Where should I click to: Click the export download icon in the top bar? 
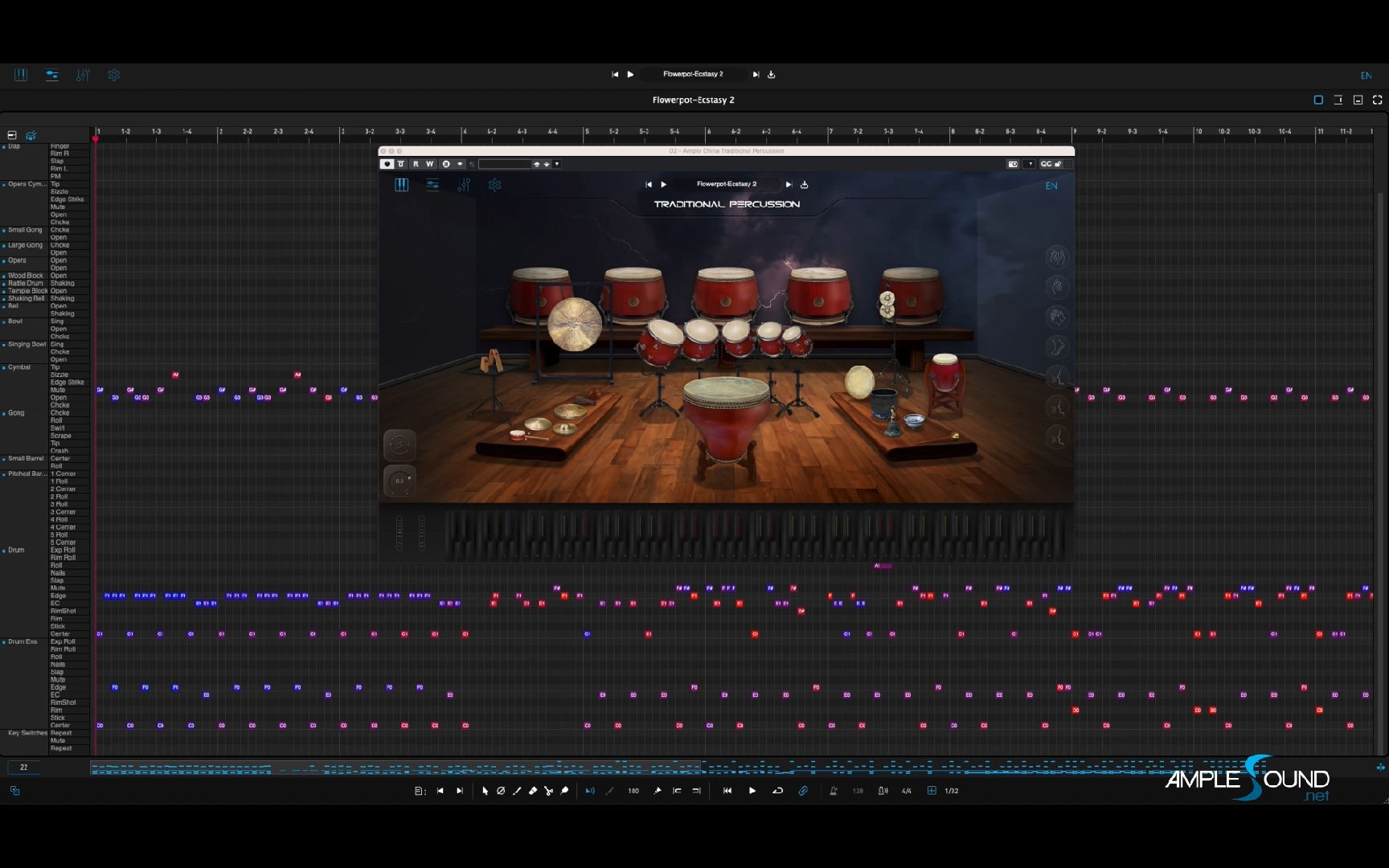(x=772, y=74)
